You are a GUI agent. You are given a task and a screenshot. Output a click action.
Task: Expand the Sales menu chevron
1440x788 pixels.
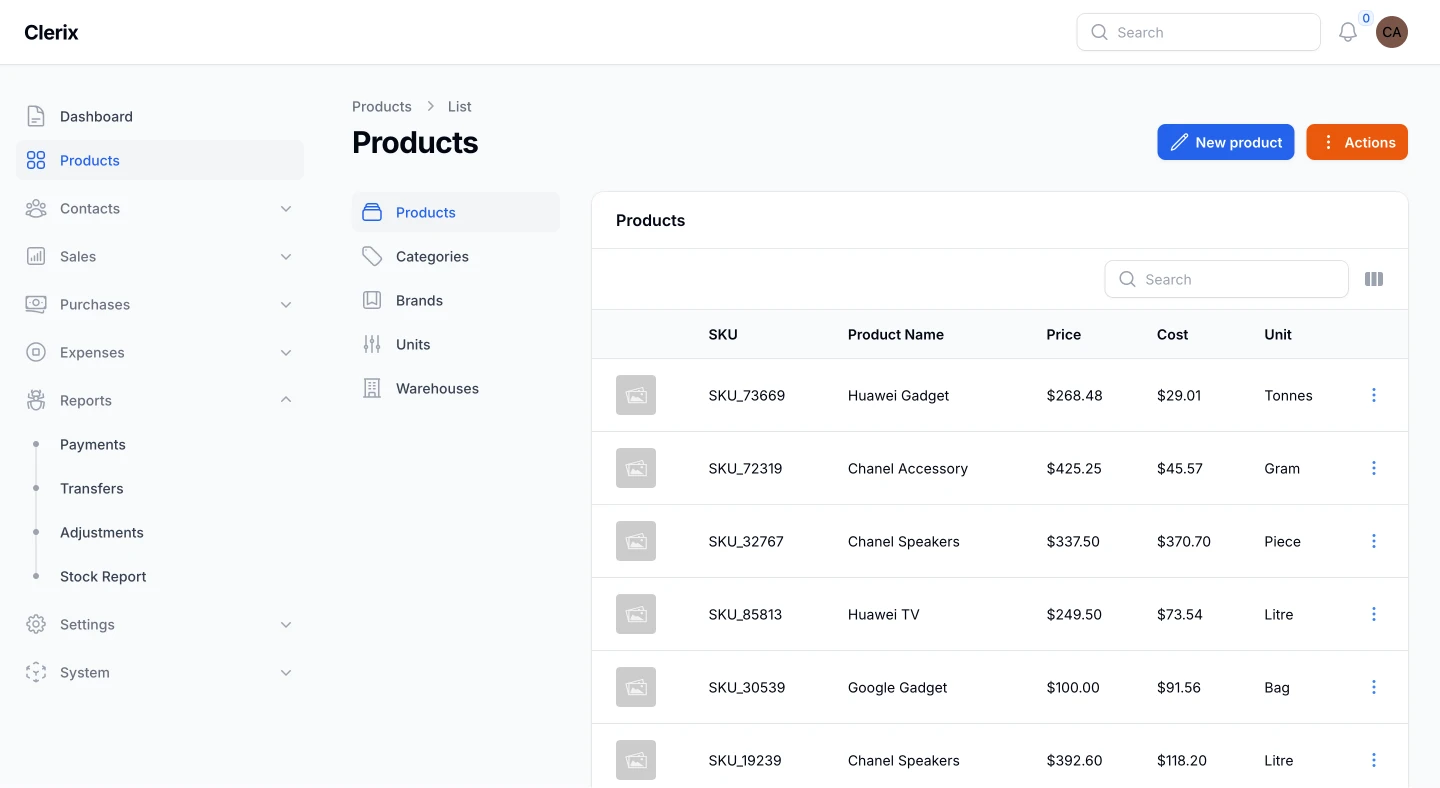[x=286, y=256]
